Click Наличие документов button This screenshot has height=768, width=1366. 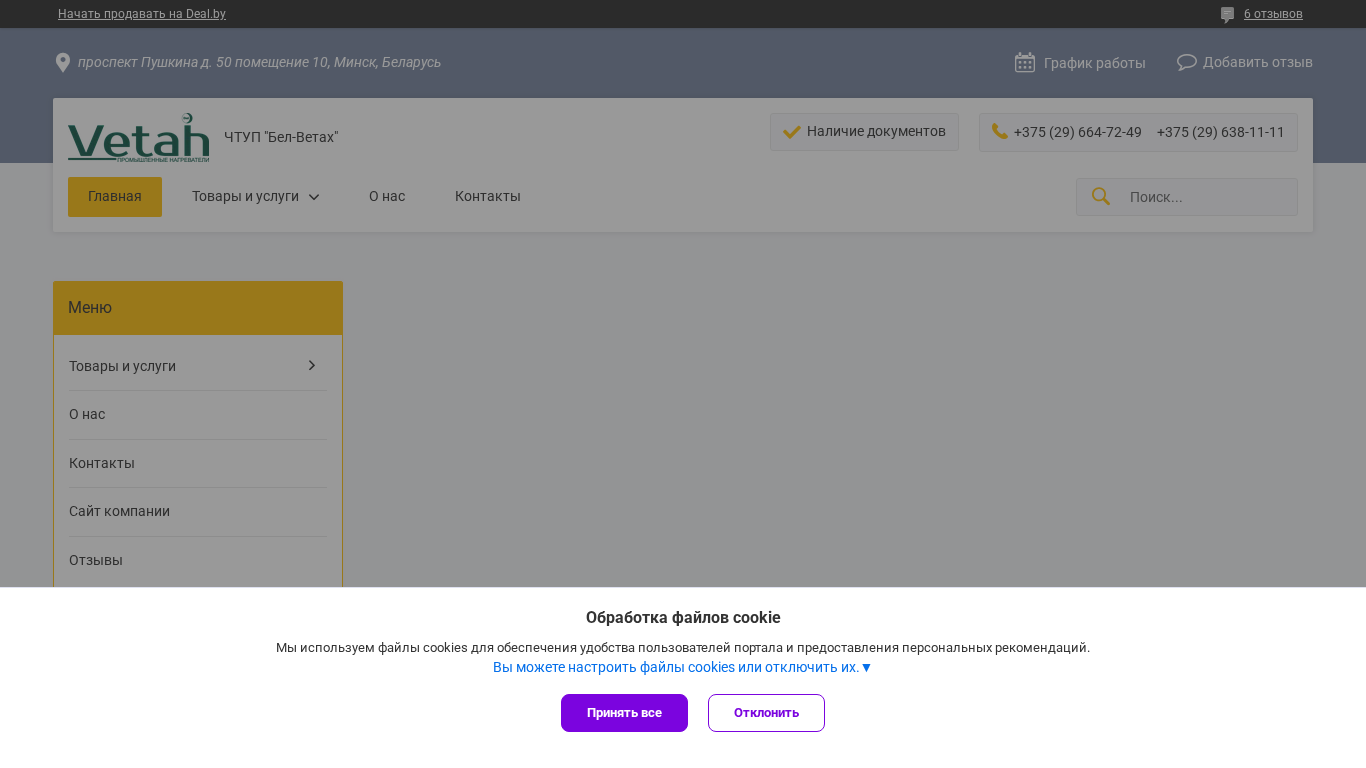tap(864, 132)
